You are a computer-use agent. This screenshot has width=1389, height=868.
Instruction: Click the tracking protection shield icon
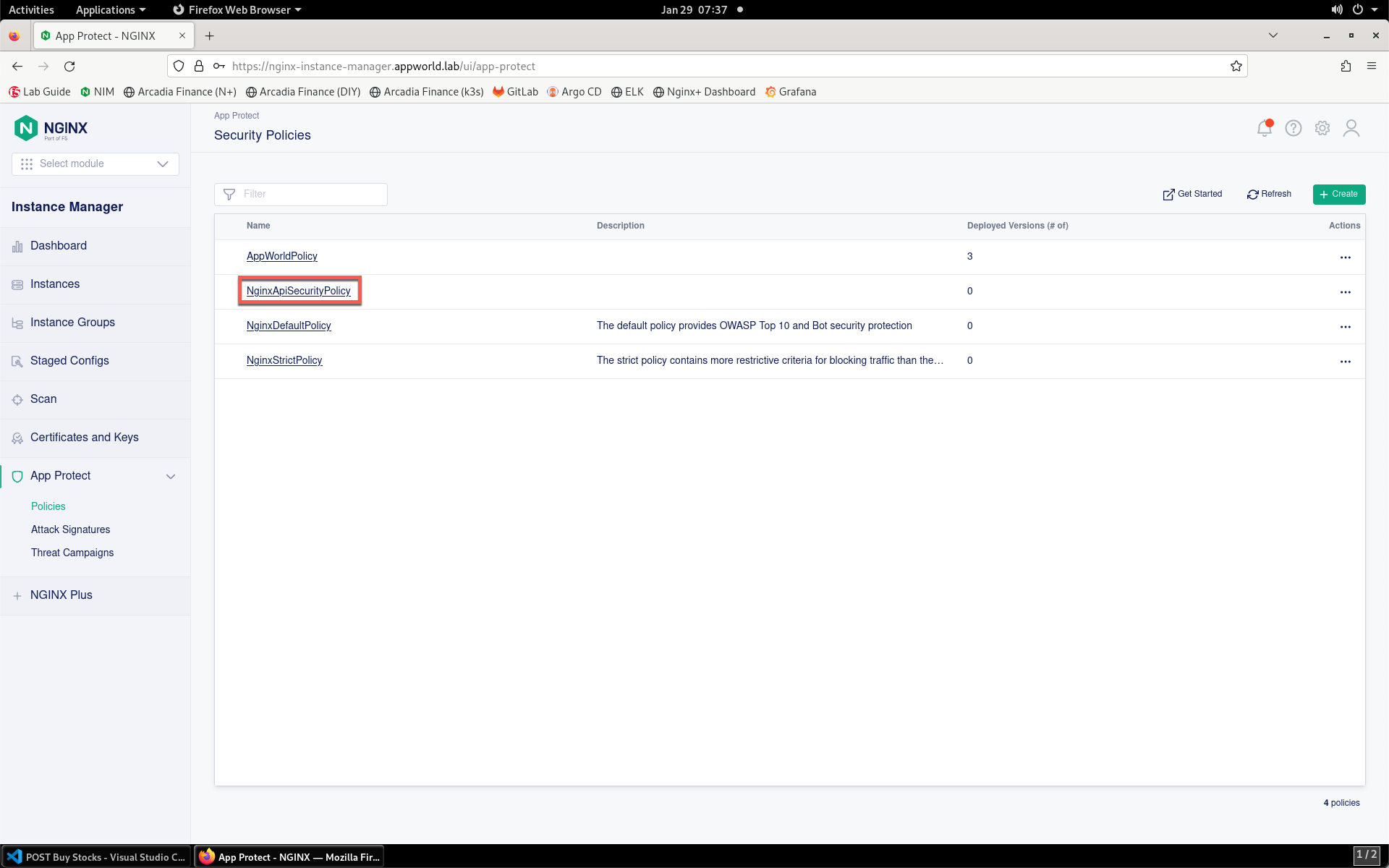[x=179, y=66]
